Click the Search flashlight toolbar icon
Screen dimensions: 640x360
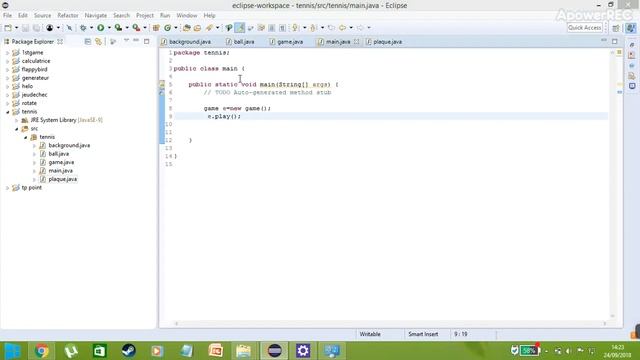coord(209,28)
